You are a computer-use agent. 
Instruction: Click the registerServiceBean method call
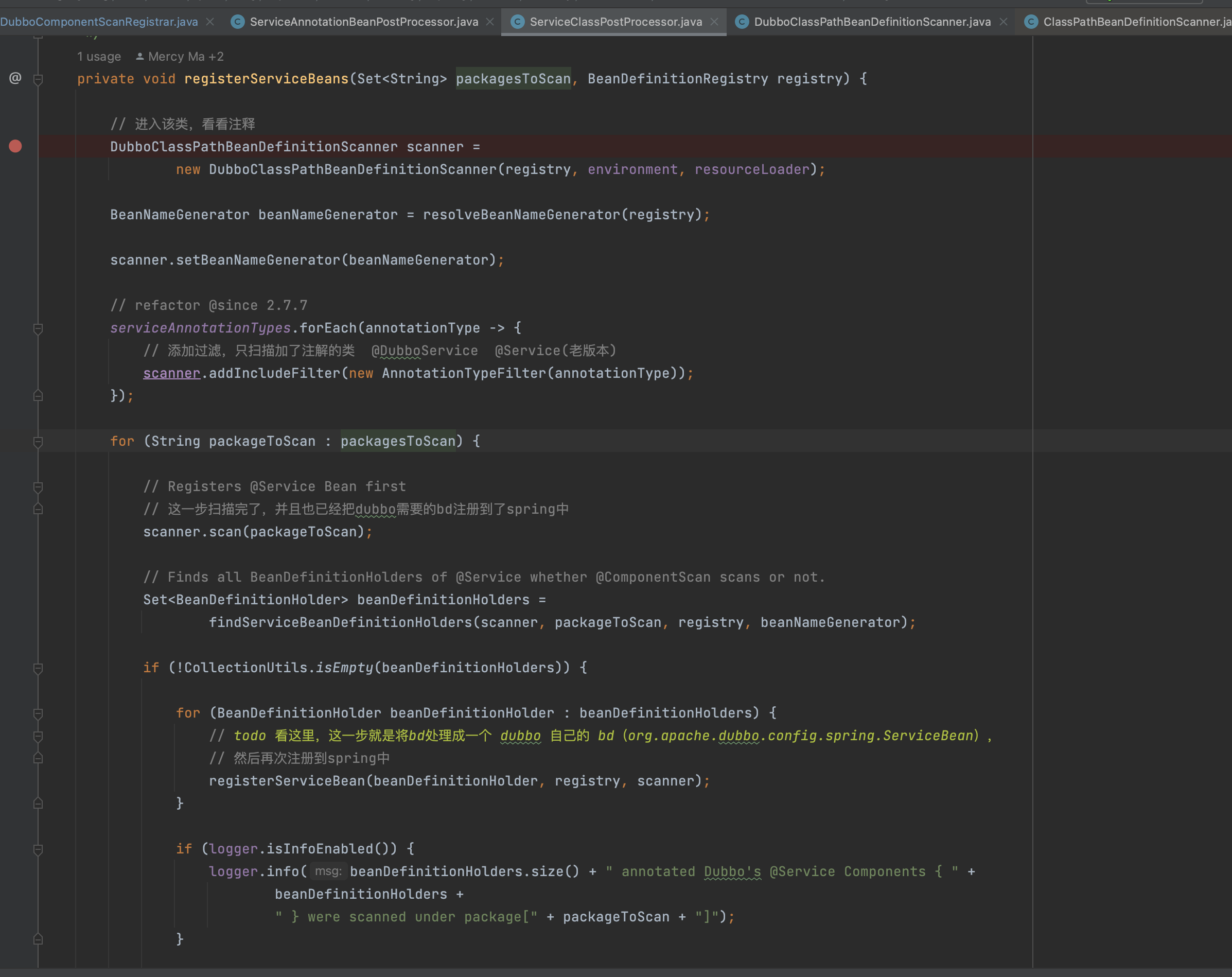click(x=287, y=781)
